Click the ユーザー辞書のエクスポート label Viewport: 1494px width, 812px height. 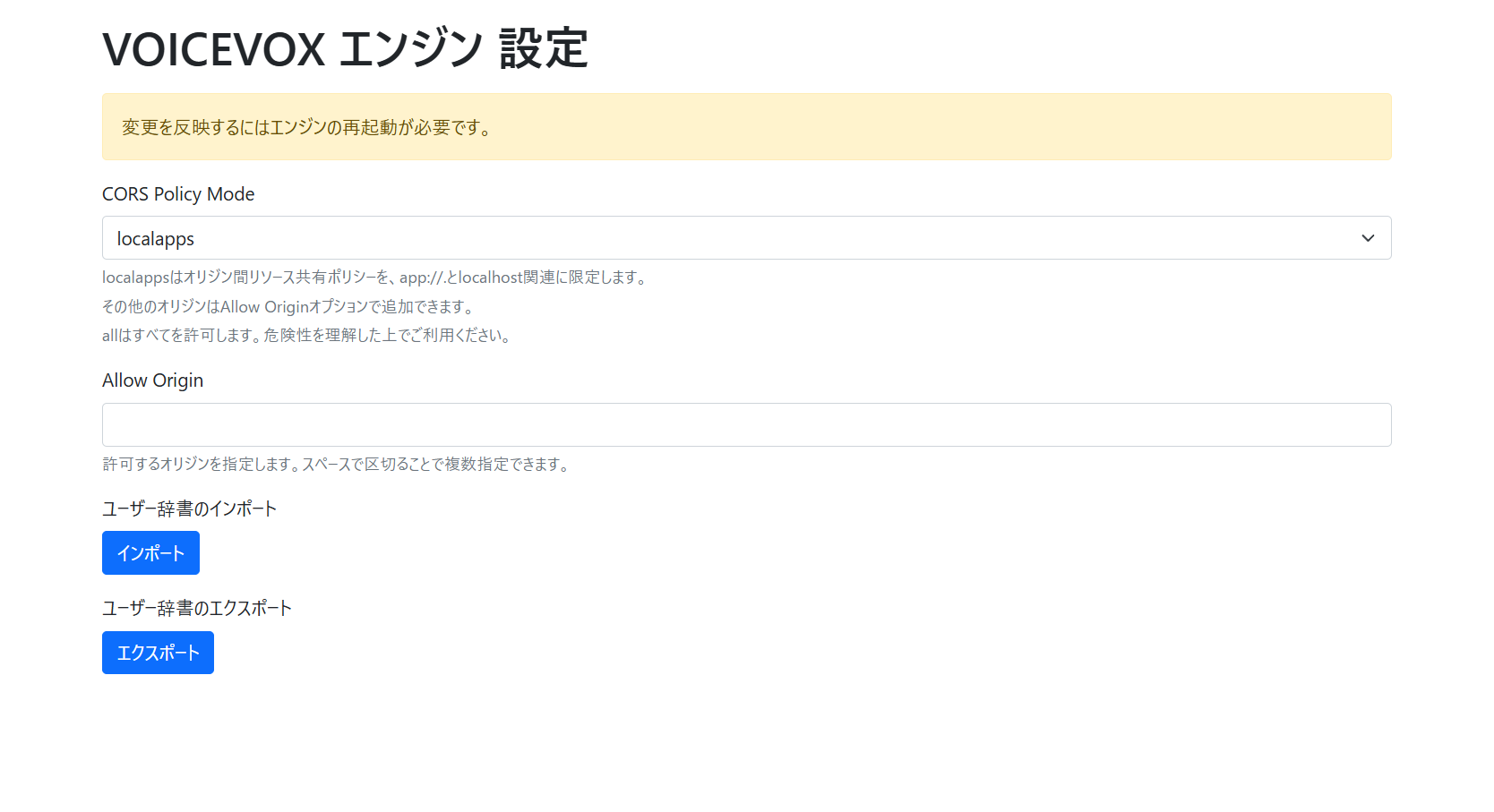coord(197,608)
